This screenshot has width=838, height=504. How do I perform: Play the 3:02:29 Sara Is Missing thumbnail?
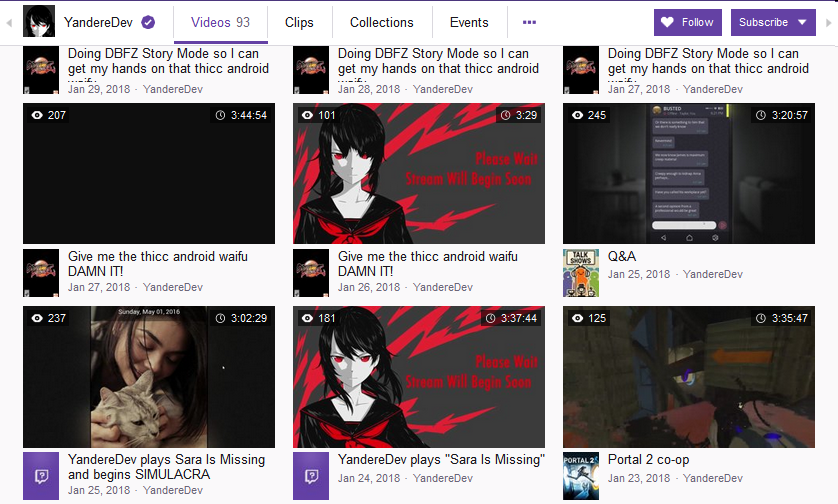pos(149,377)
